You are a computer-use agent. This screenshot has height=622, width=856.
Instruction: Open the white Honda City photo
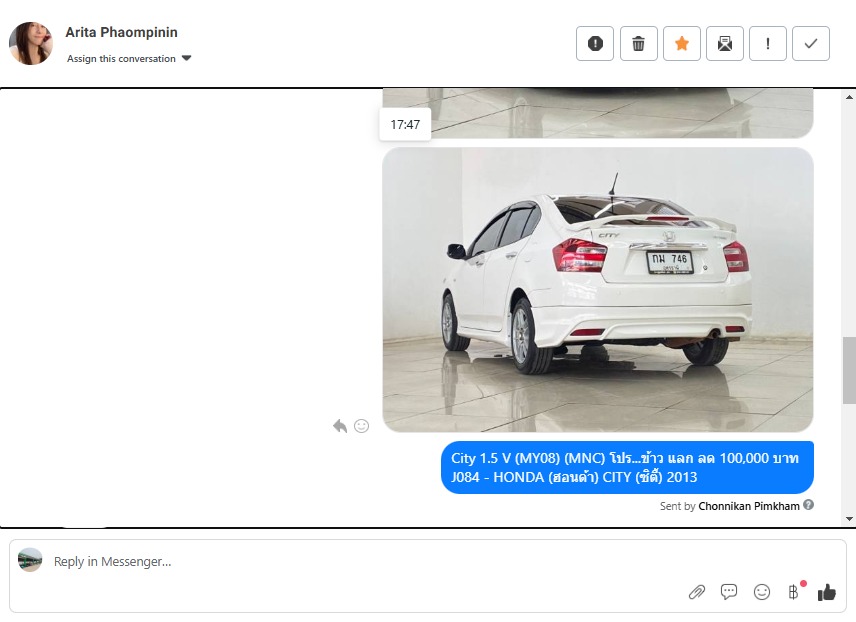pyautogui.click(x=598, y=289)
